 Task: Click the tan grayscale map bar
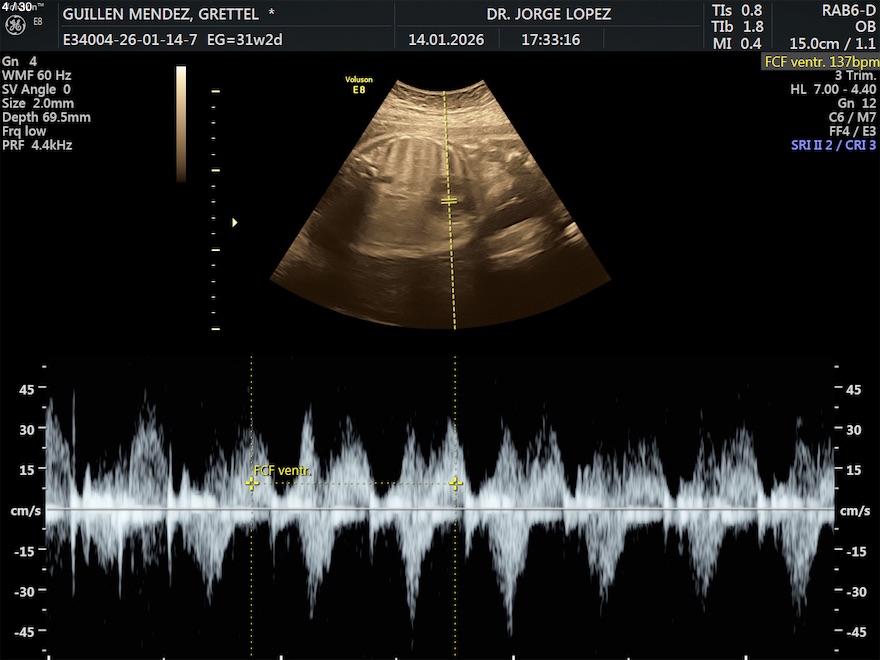click(181, 124)
